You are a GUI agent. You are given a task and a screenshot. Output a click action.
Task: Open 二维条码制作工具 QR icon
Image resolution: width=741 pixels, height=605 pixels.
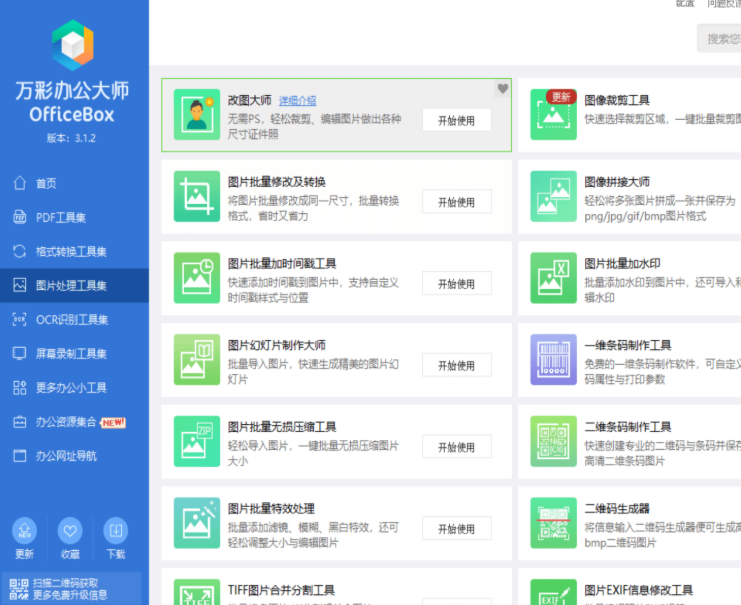[553, 441]
